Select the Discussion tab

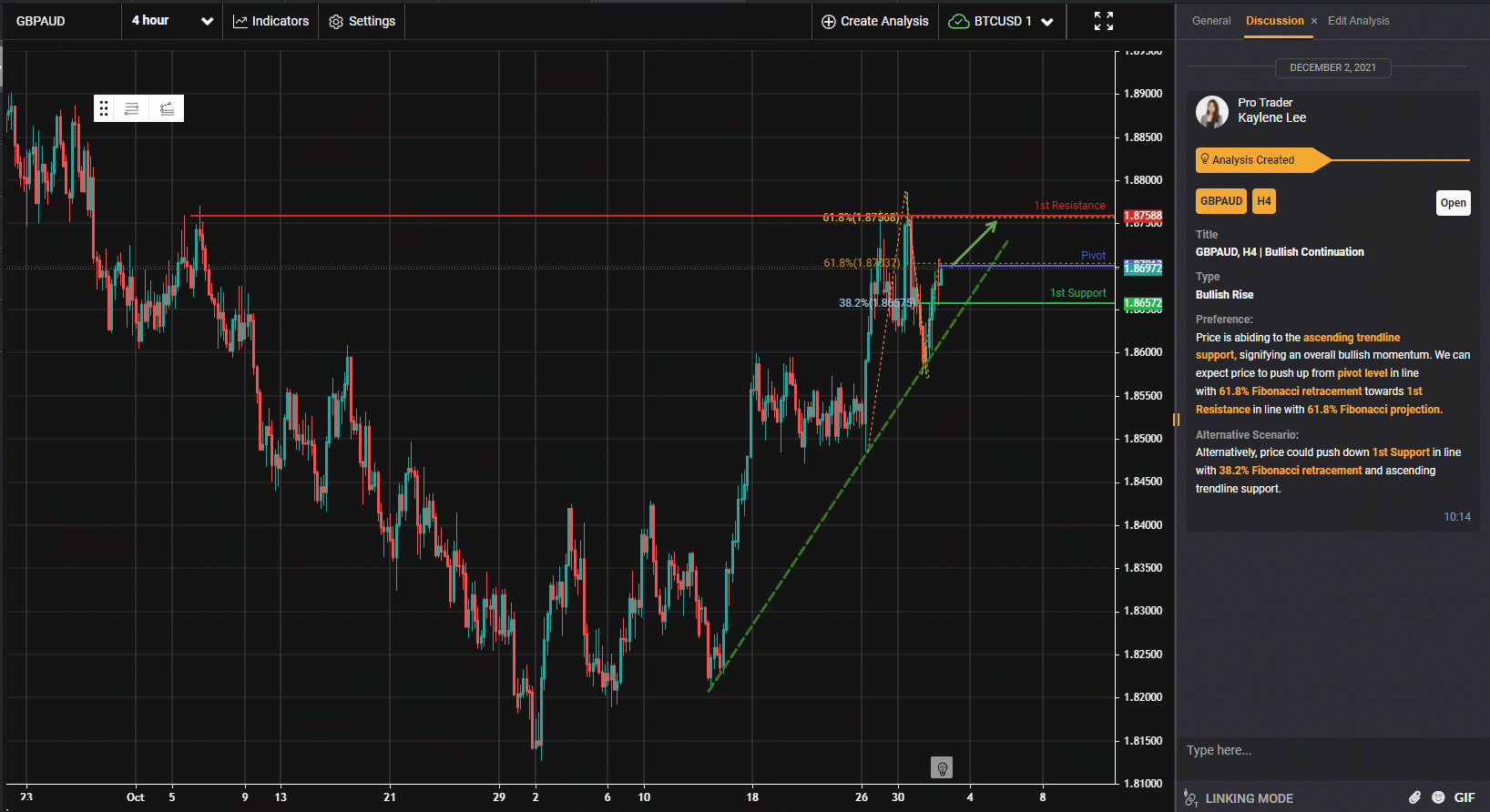1274,20
